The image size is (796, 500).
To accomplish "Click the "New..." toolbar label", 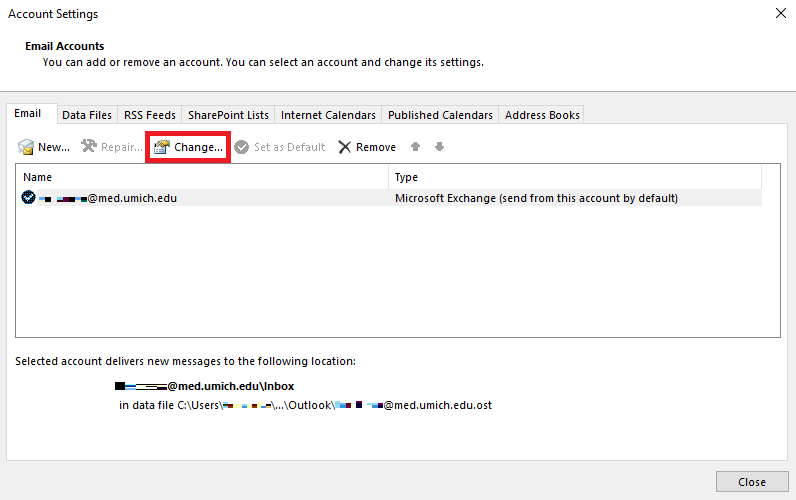I will click(54, 147).
